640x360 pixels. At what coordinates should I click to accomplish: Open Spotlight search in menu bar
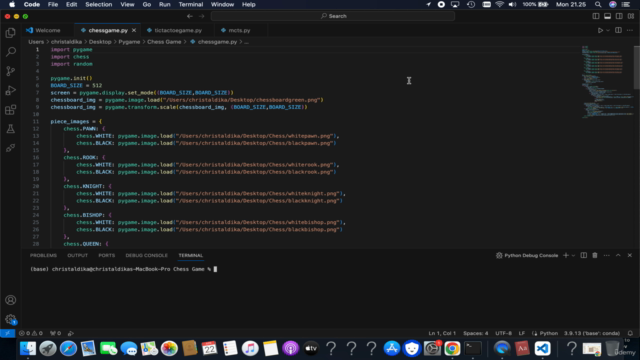pyautogui.click(x=598, y=4)
